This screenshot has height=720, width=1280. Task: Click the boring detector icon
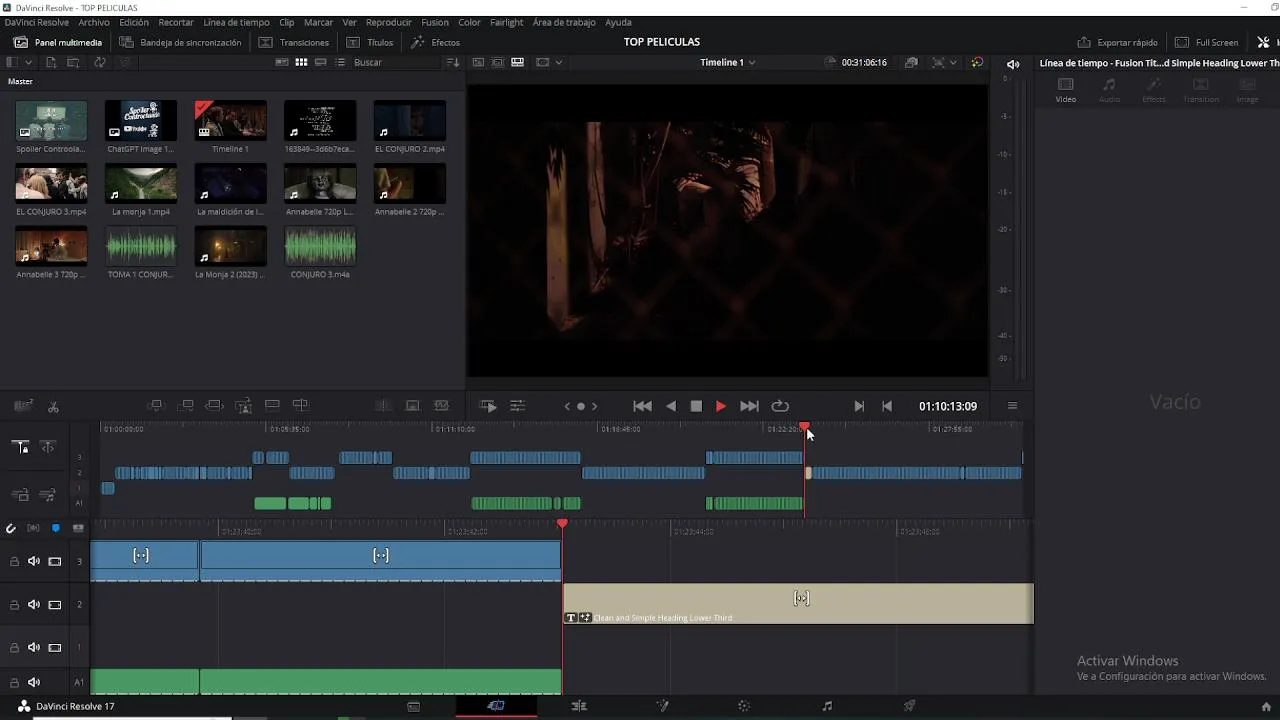[x=24, y=406]
